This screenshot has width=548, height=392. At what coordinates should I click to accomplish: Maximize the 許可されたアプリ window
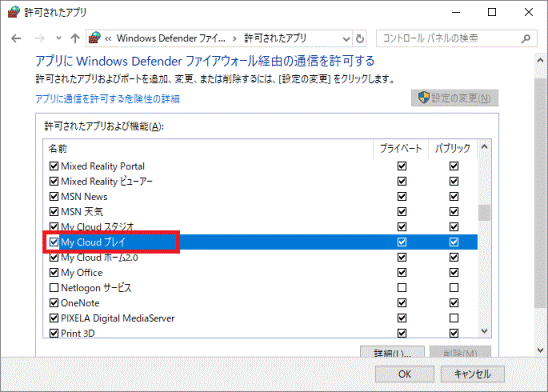coord(492,12)
